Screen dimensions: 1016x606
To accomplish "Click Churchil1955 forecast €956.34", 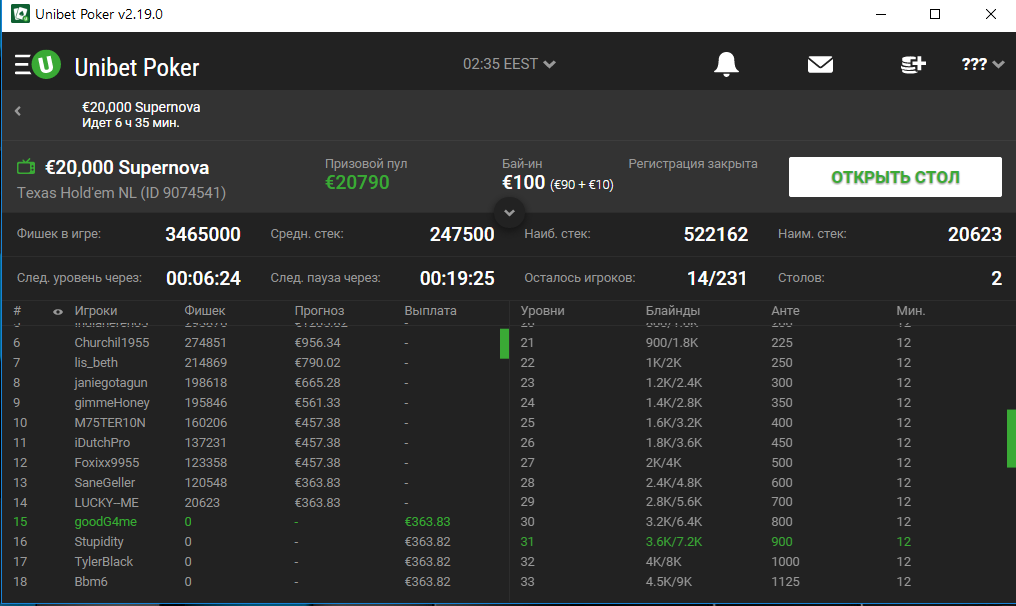I will tap(318, 343).
